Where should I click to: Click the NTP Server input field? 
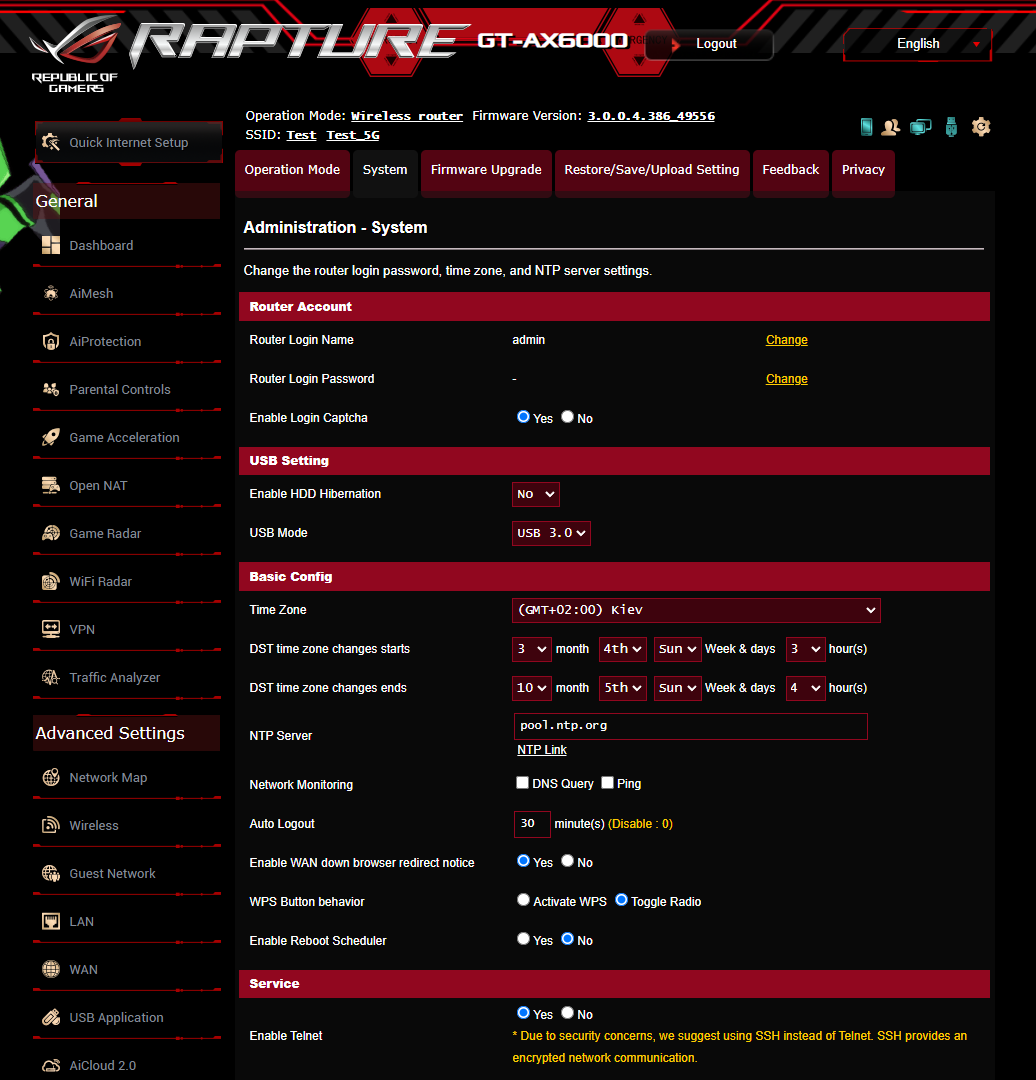[x=691, y=727]
